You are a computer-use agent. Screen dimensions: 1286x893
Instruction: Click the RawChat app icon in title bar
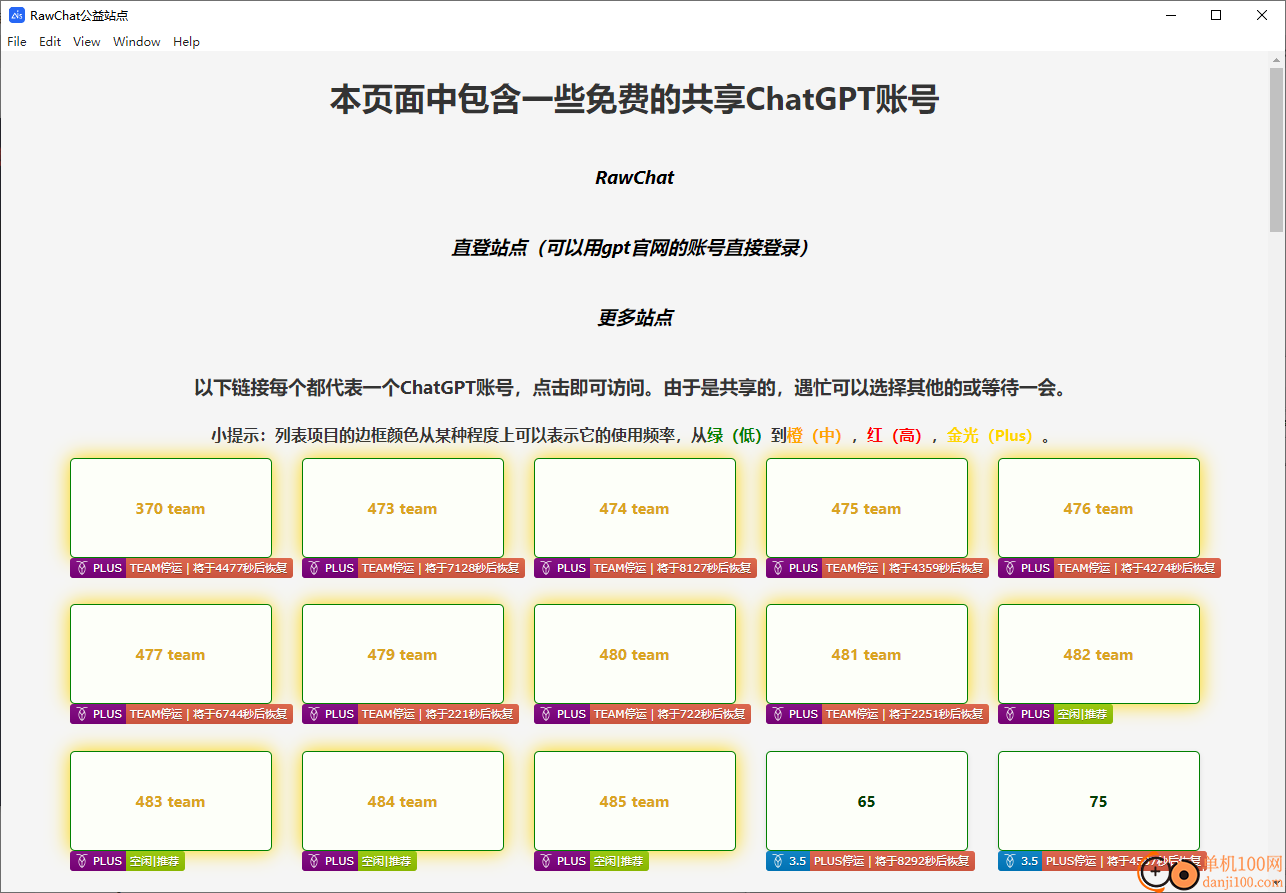coord(16,15)
